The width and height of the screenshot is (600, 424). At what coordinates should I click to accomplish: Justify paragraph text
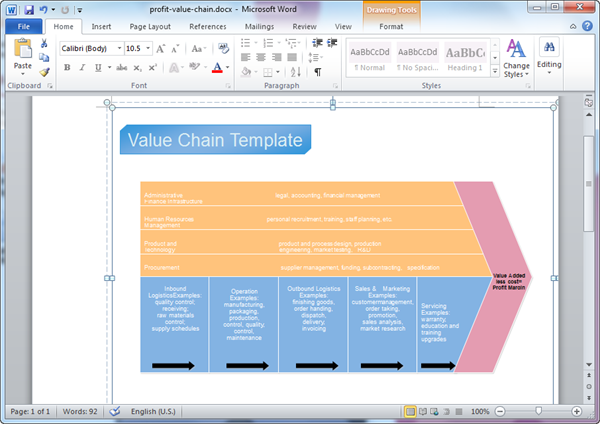click(292, 57)
